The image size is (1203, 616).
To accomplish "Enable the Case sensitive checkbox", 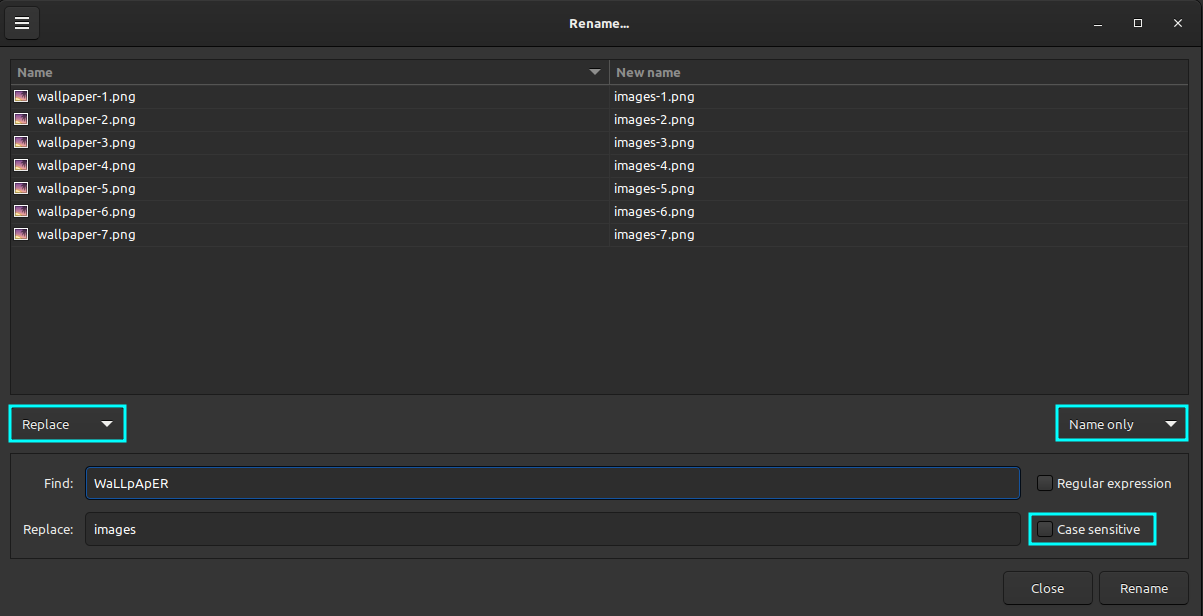I will pos(1044,529).
